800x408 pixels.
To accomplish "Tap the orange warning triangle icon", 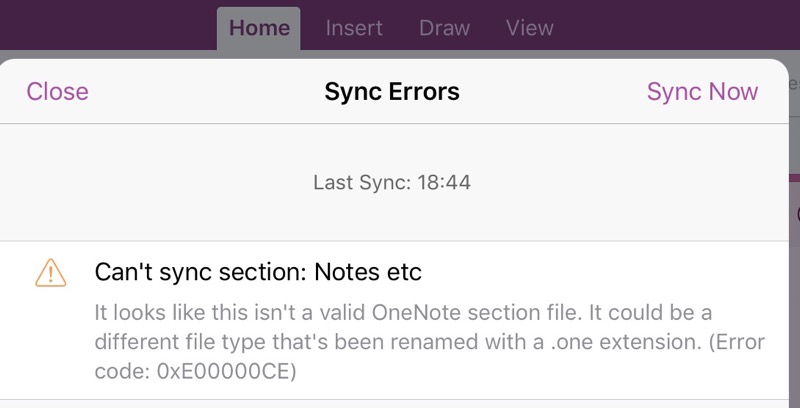I will [x=51, y=273].
